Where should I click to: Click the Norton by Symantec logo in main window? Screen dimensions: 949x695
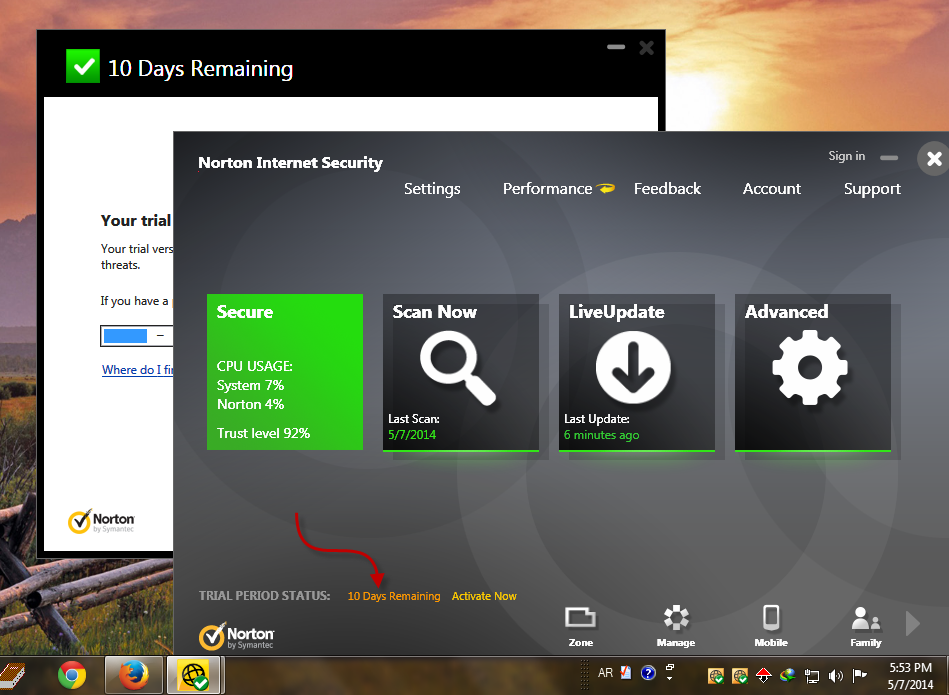[x=237, y=636]
